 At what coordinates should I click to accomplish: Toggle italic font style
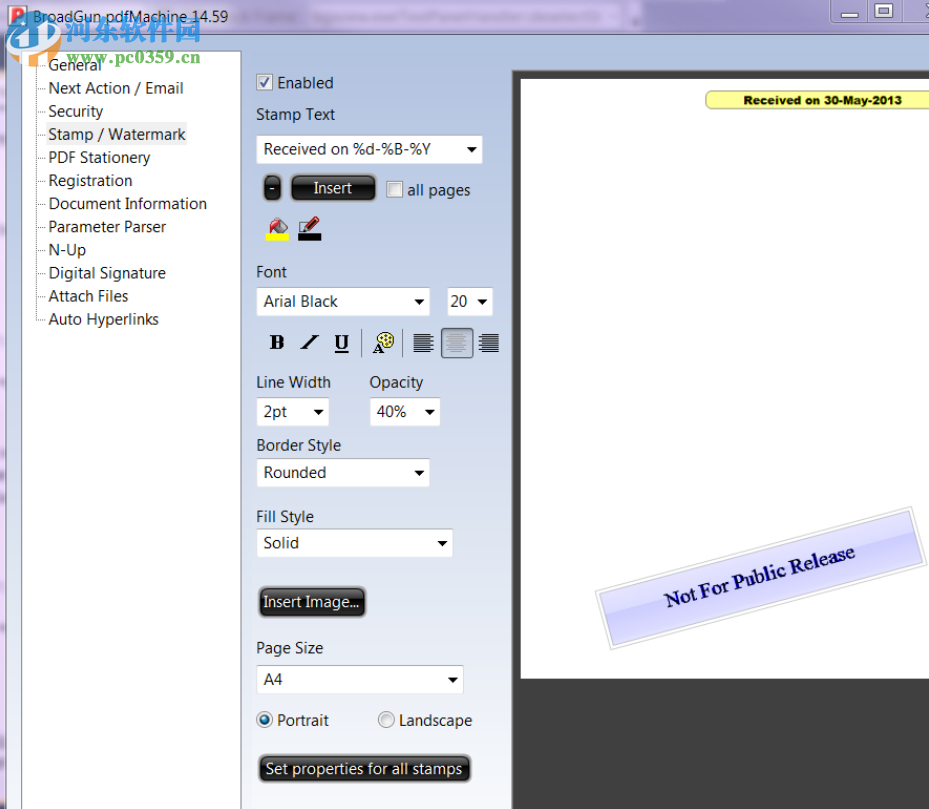[x=309, y=343]
